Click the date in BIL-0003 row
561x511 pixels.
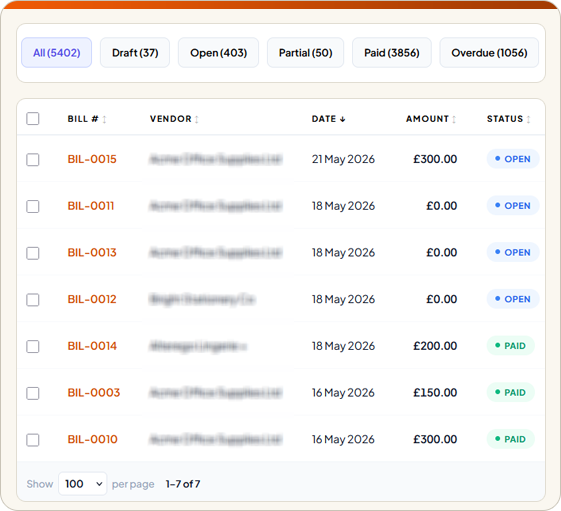tap(343, 393)
